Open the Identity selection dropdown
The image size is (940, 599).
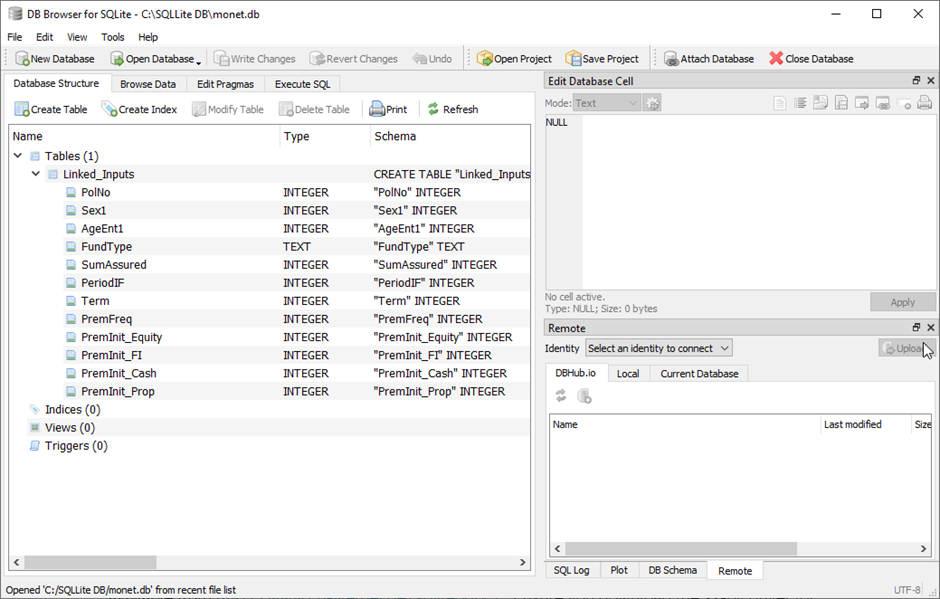click(658, 348)
